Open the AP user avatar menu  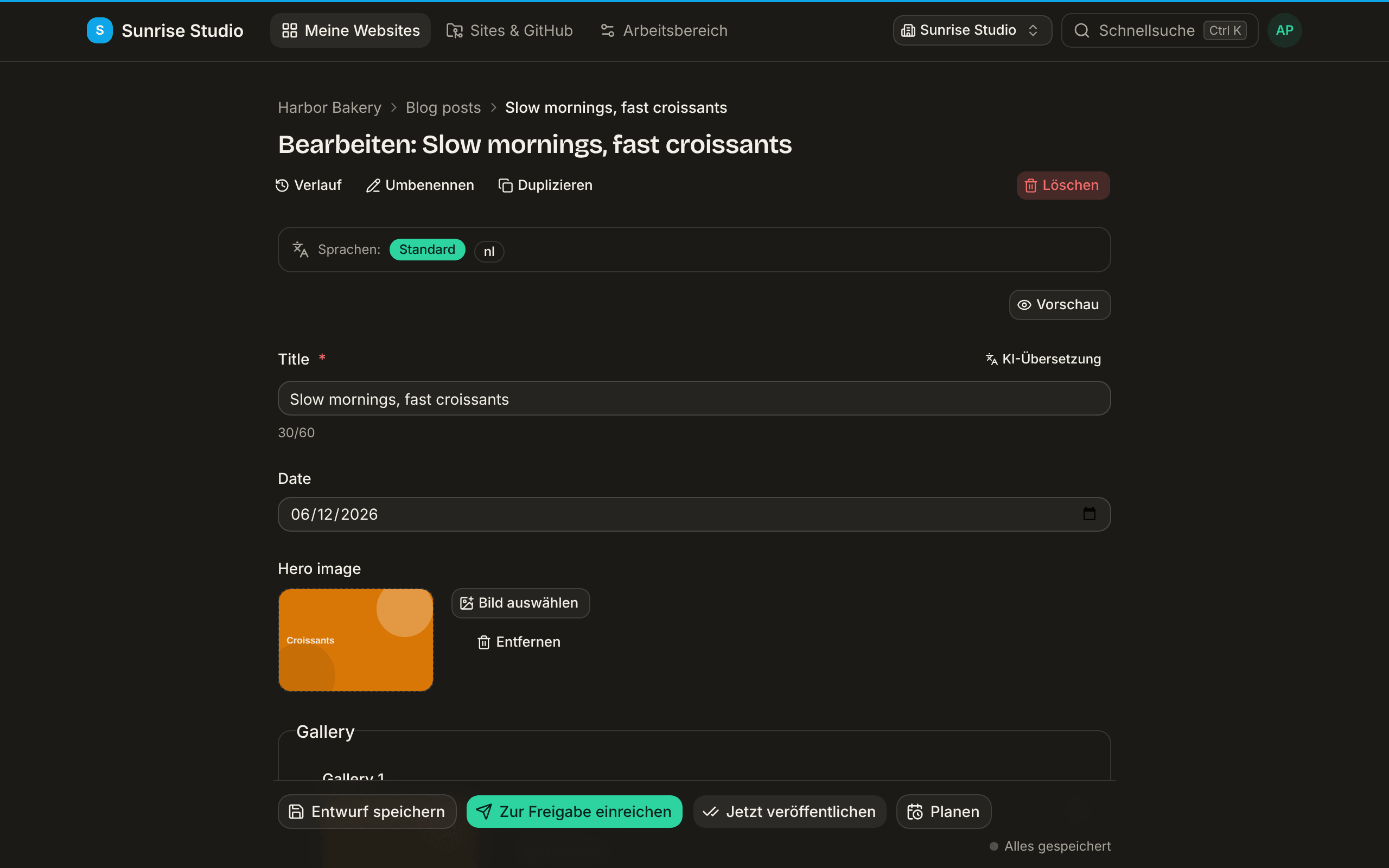[1284, 30]
